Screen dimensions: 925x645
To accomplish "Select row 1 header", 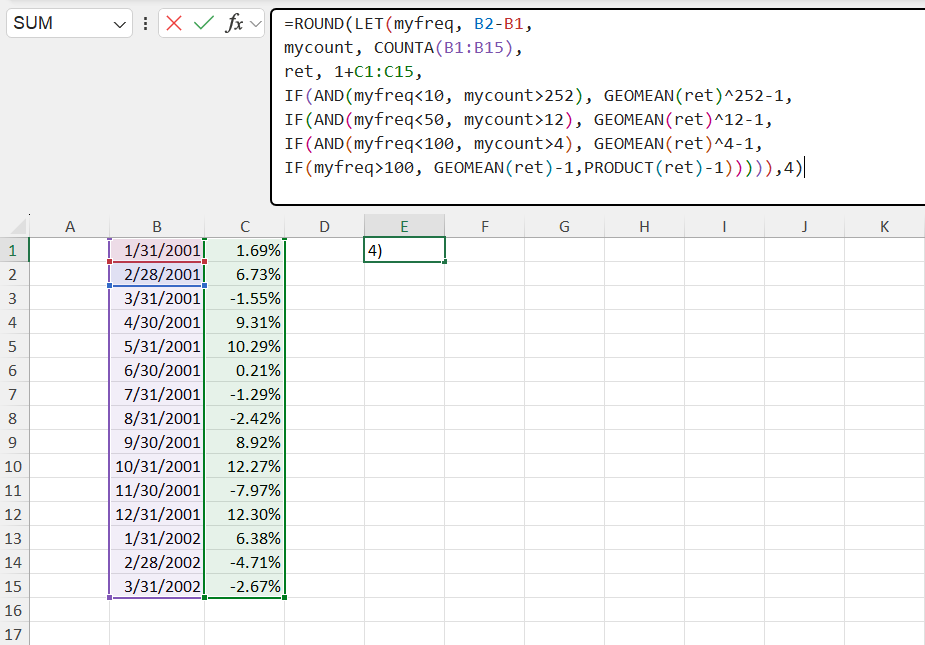I will [14, 250].
